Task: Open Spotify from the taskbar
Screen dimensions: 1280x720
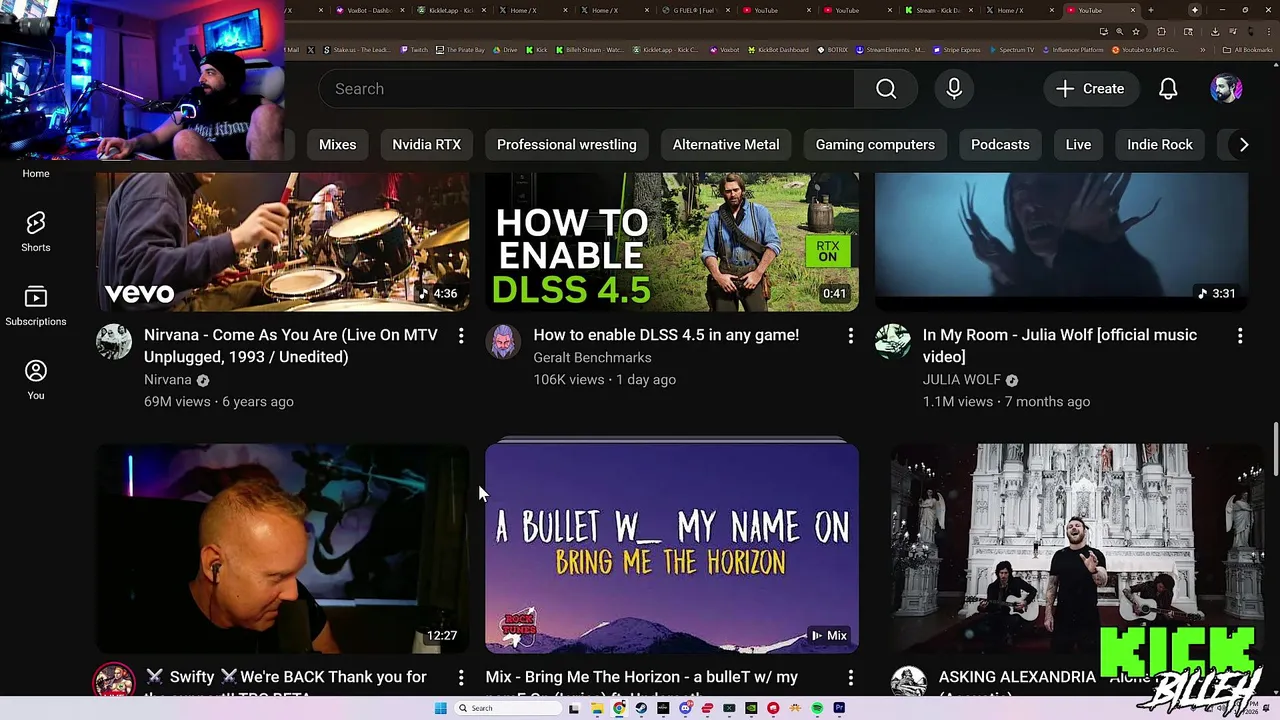Action: [817, 708]
